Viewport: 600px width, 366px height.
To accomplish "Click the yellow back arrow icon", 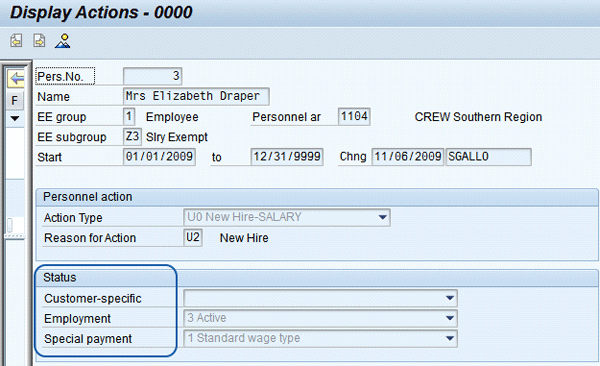I will point(16,79).
